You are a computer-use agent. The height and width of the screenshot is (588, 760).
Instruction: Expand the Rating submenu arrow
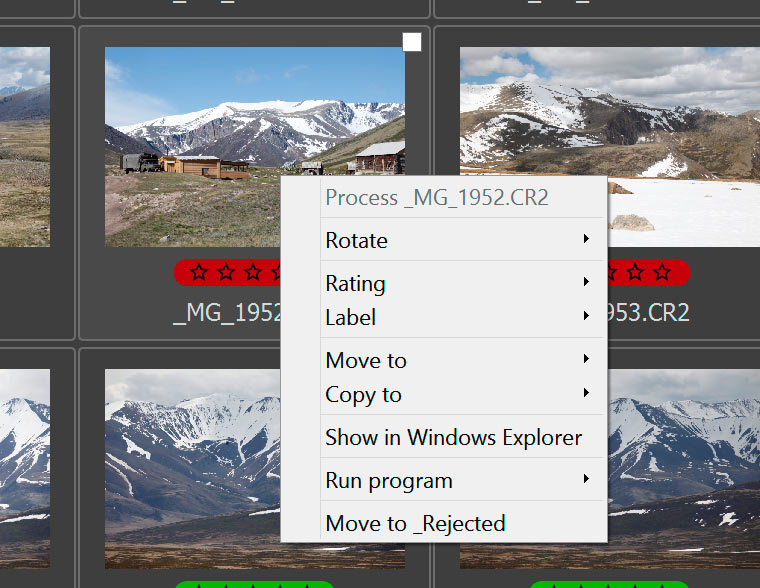point(586,283)
